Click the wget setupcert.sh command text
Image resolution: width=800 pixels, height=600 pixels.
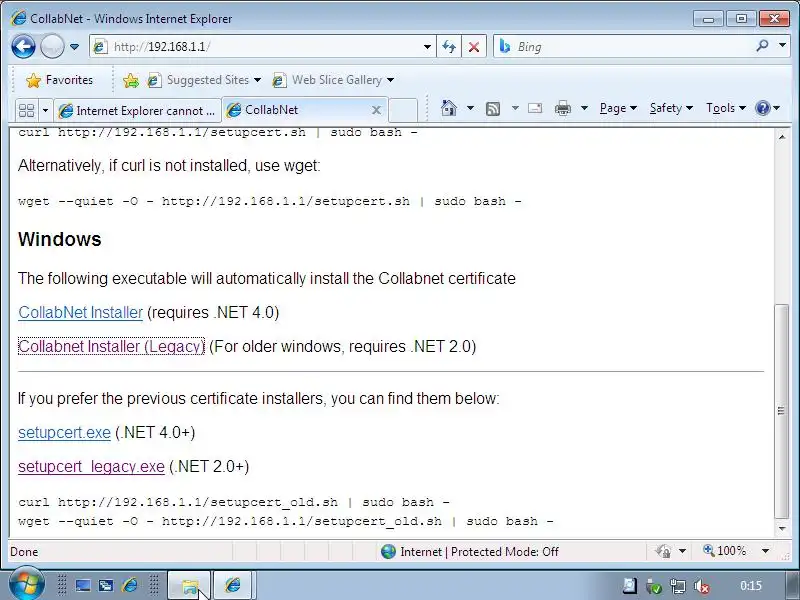[x=269, y=202]
